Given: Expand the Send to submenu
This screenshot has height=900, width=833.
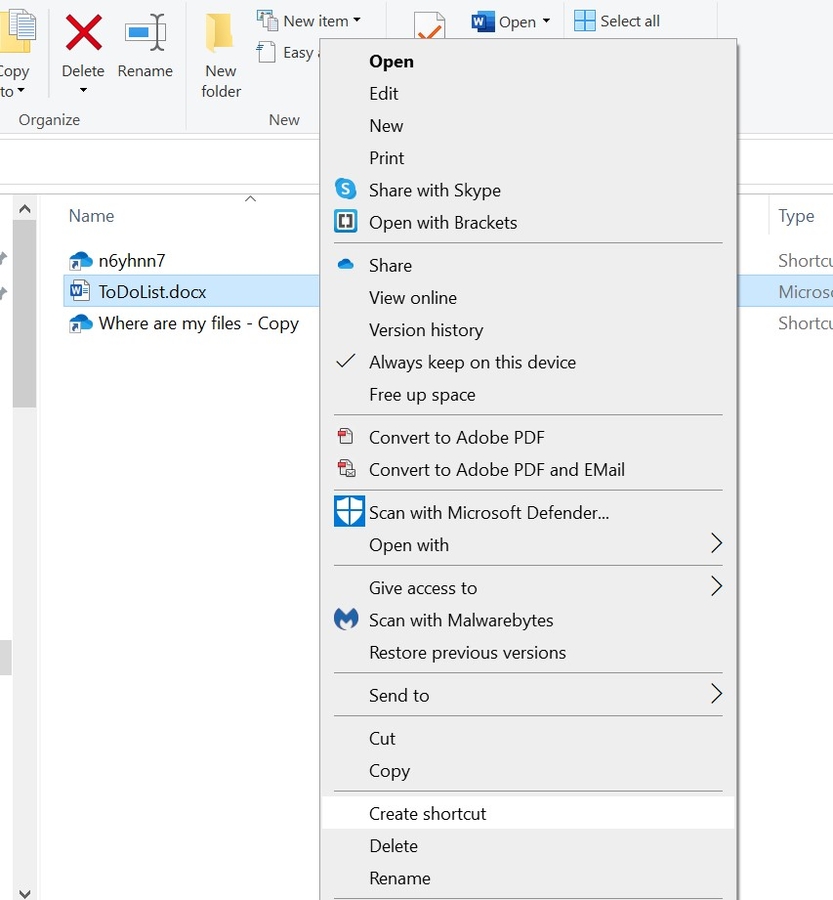Looking at the screenshot, I should pos(715,694).
